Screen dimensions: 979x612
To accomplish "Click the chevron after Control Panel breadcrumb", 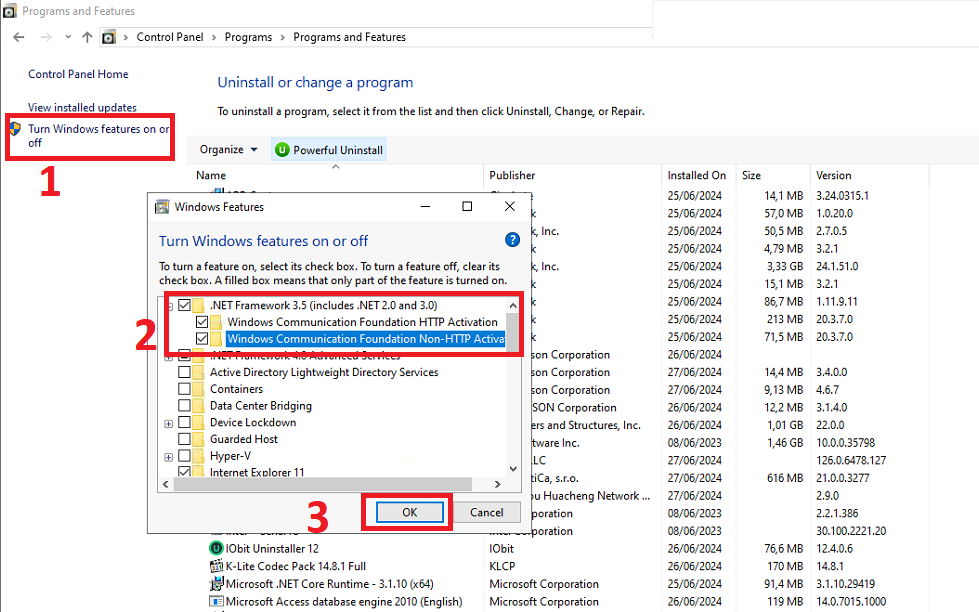I will (x=214, y=37).
